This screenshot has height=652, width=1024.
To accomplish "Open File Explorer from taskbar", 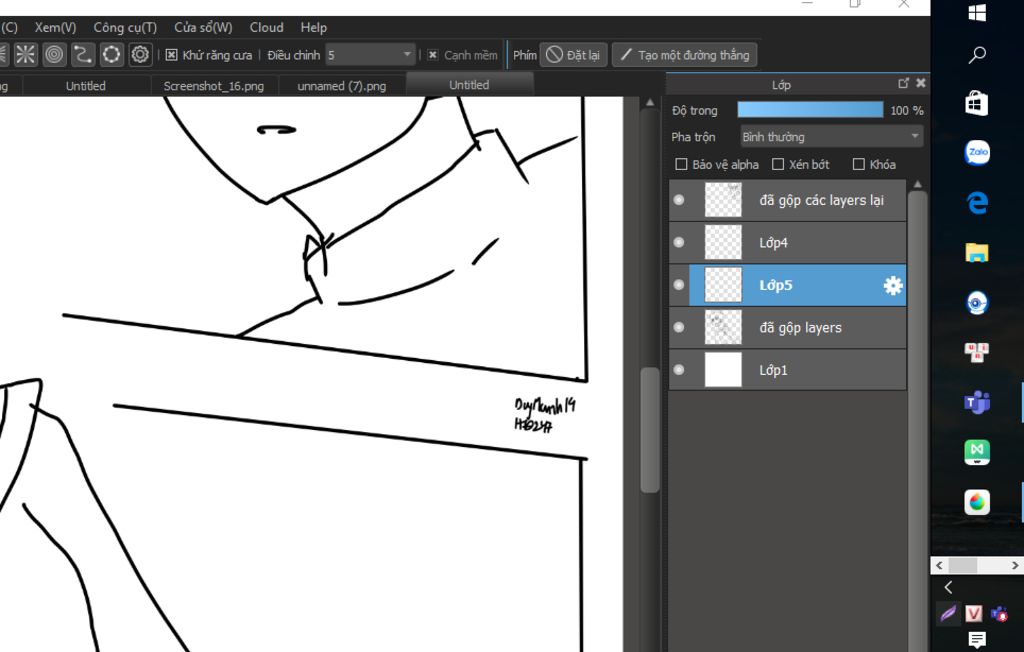I will pos(977,253).
